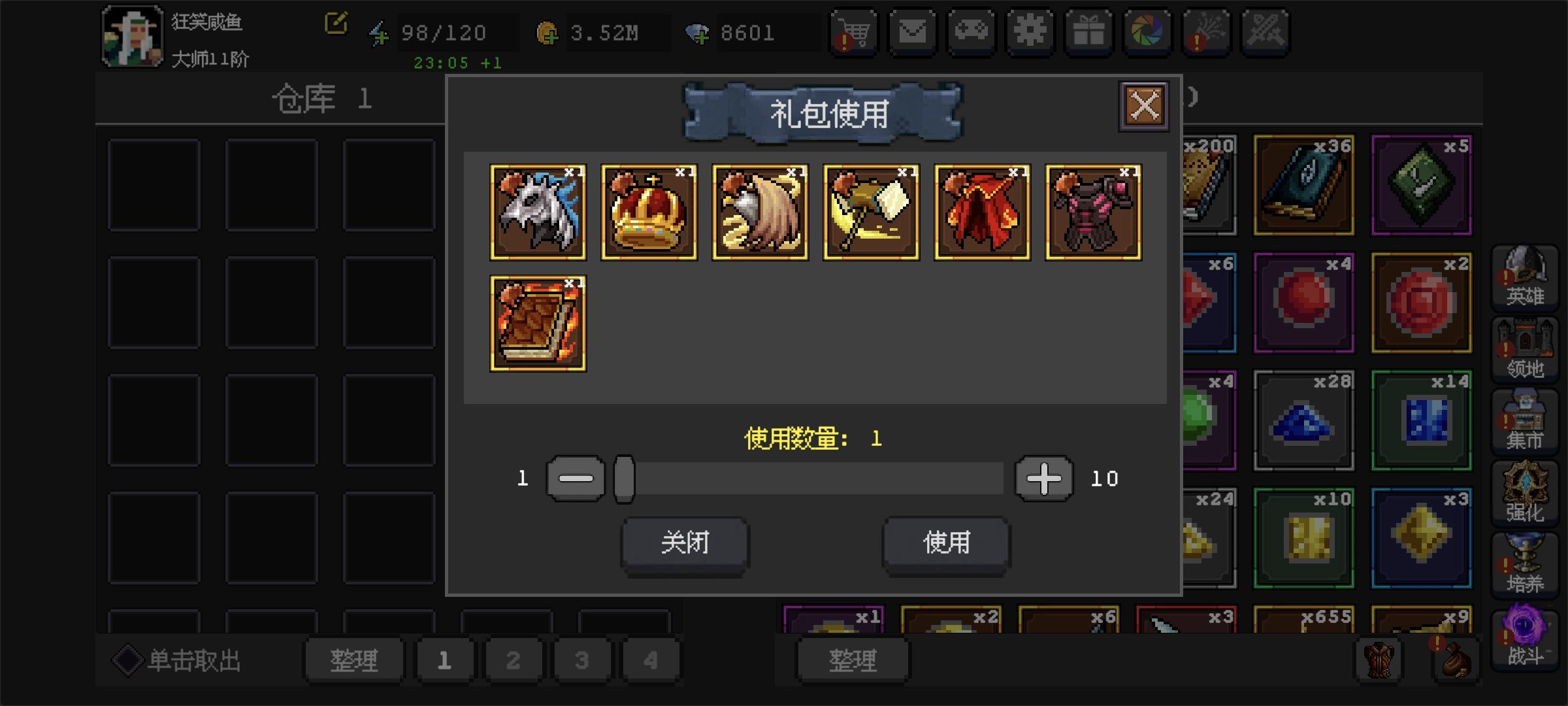Open the gear settings icon

(x=1030, y=32)
